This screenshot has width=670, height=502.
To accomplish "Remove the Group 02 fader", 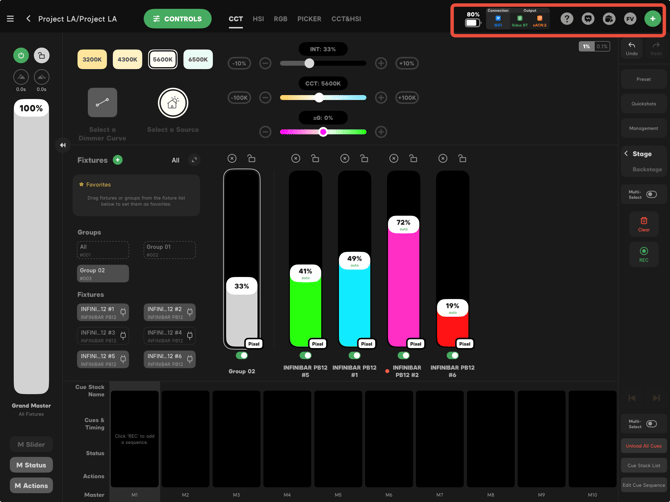I will (x=232, y=159).
